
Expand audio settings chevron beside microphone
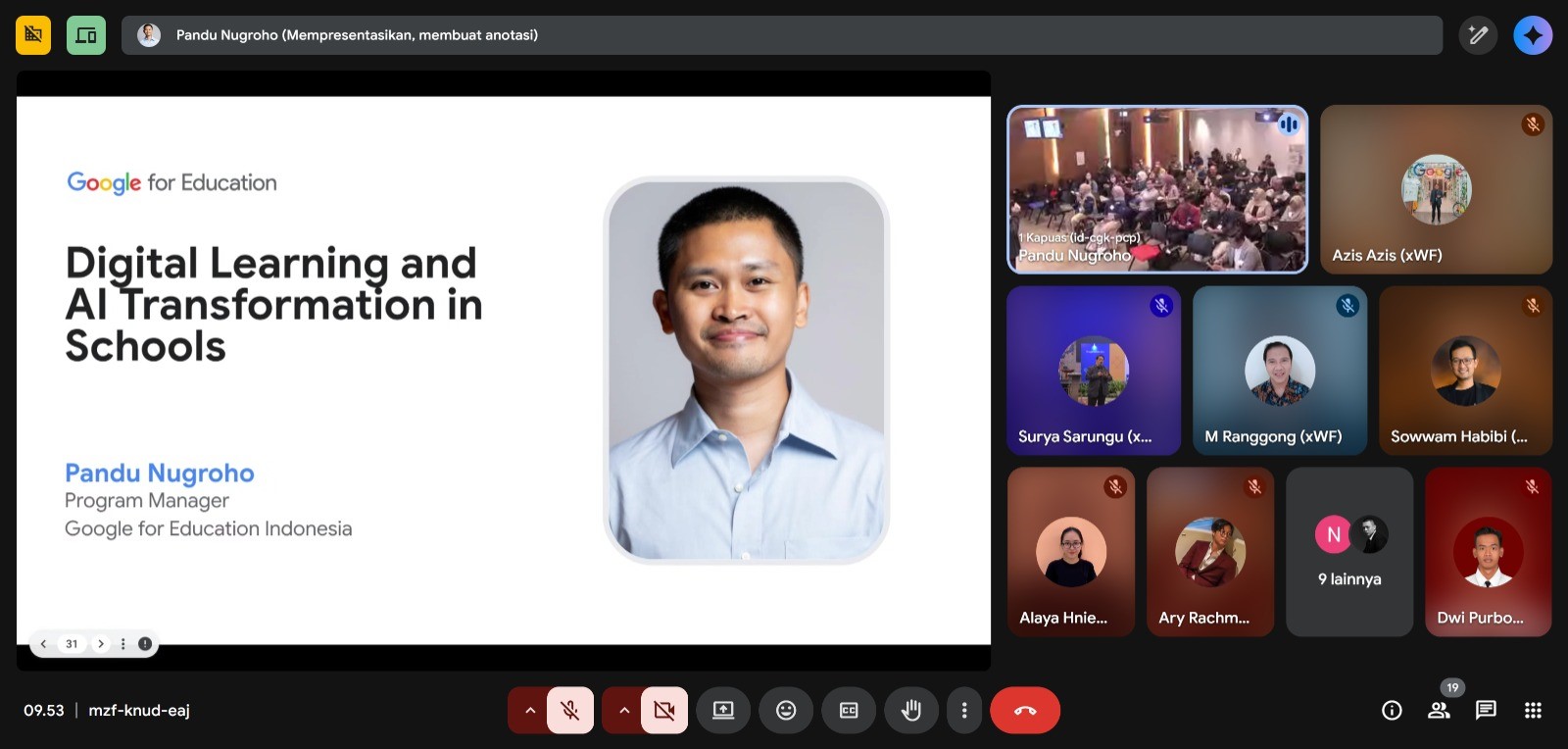point(530,711)
